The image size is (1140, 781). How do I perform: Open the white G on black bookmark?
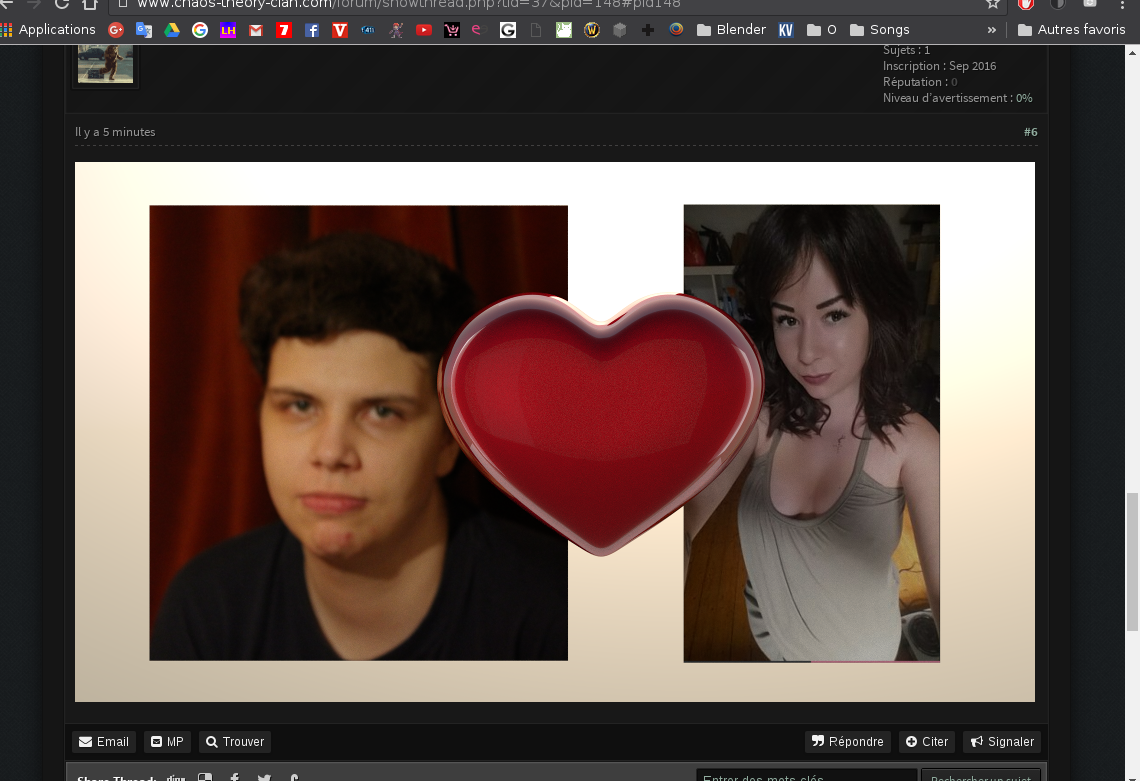click(x=507, y=30)
